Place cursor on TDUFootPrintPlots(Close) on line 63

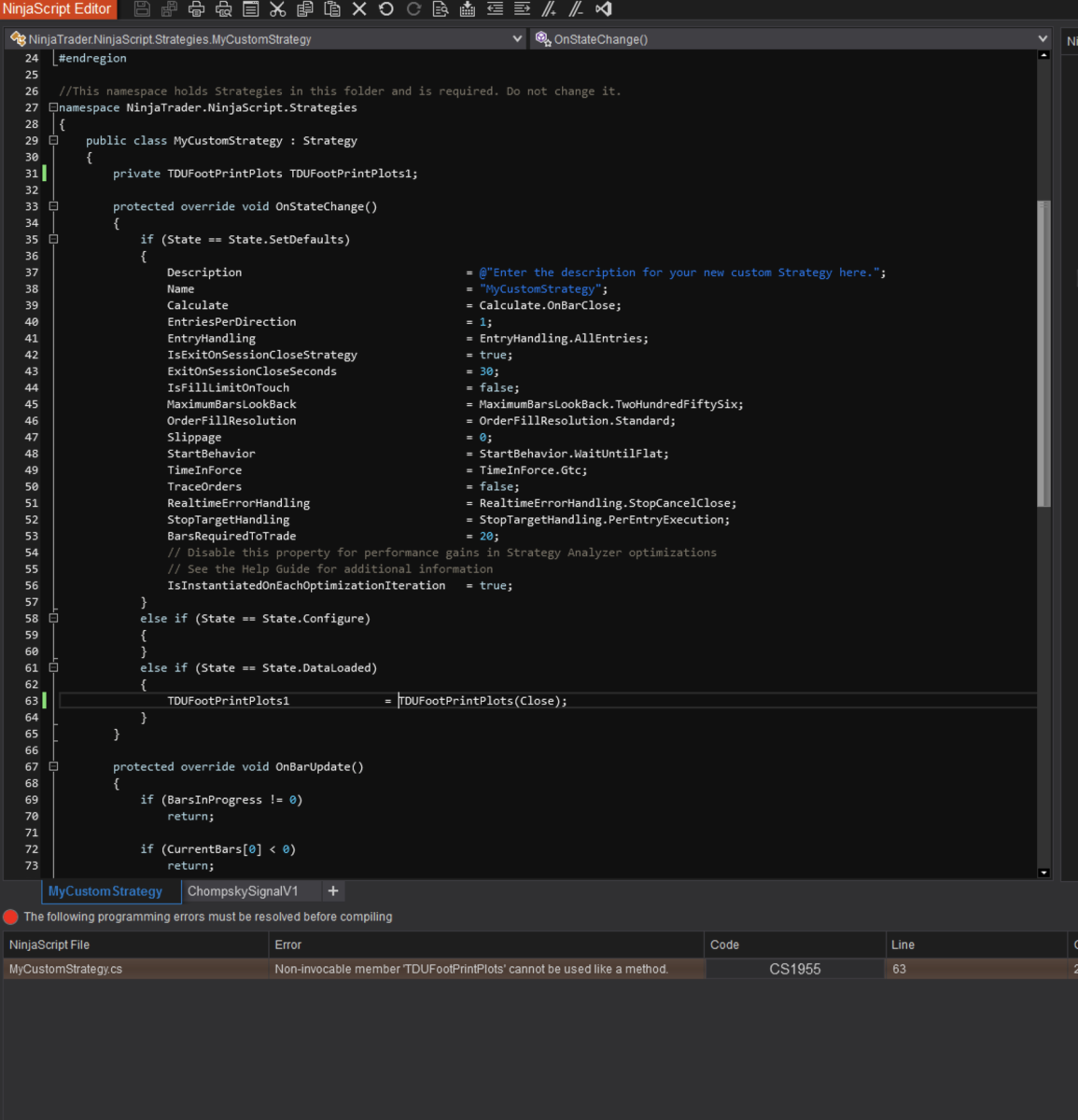(x=483, y=701)
